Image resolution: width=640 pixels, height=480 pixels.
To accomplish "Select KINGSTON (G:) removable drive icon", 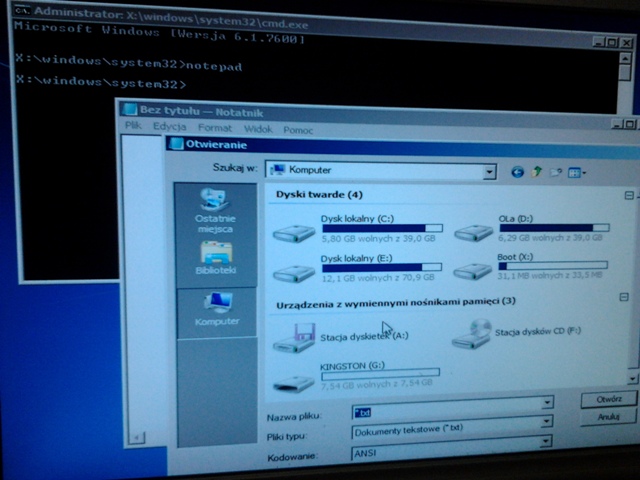I will point(293,384).
